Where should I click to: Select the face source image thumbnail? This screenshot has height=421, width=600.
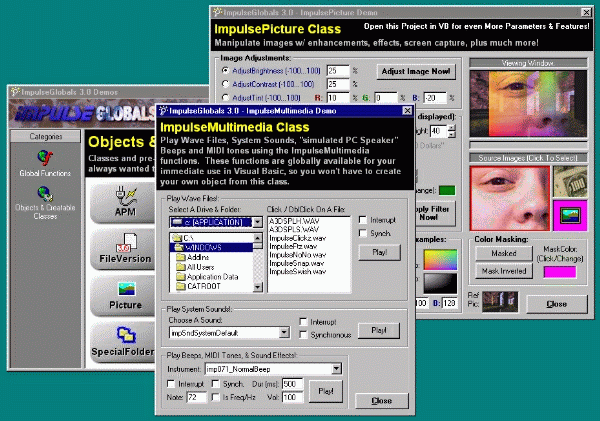pyautogui.click(x=510, y=198)
